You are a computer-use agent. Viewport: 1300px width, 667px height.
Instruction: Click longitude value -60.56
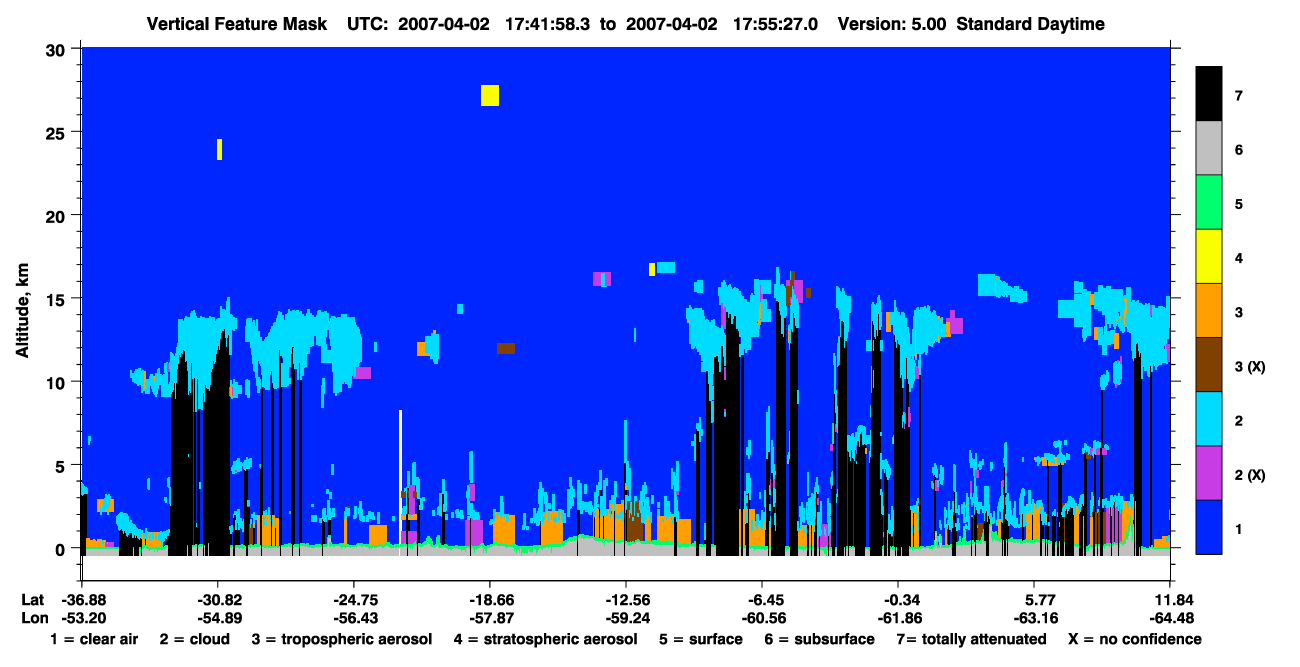pos(762,617)
